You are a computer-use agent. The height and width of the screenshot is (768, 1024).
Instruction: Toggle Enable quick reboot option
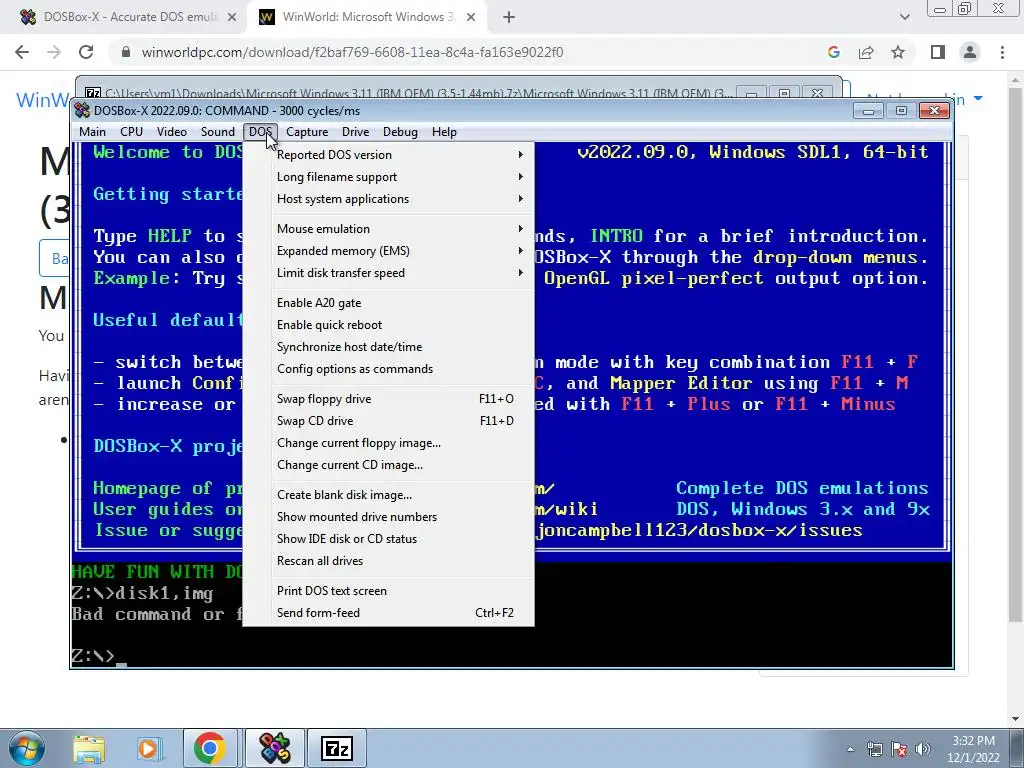click(389, 325)
